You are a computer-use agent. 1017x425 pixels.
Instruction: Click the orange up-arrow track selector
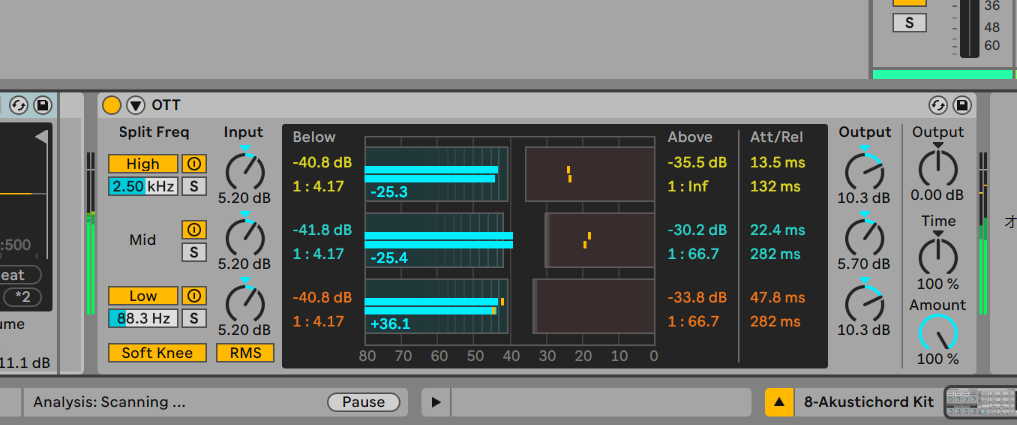tap(779, 402)
